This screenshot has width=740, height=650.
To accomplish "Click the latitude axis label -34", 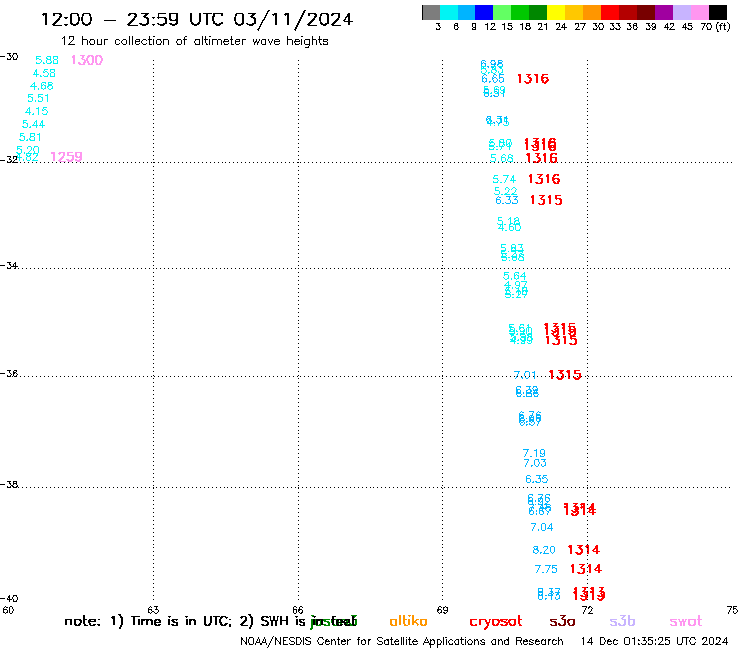I will (x=9, y=266).
